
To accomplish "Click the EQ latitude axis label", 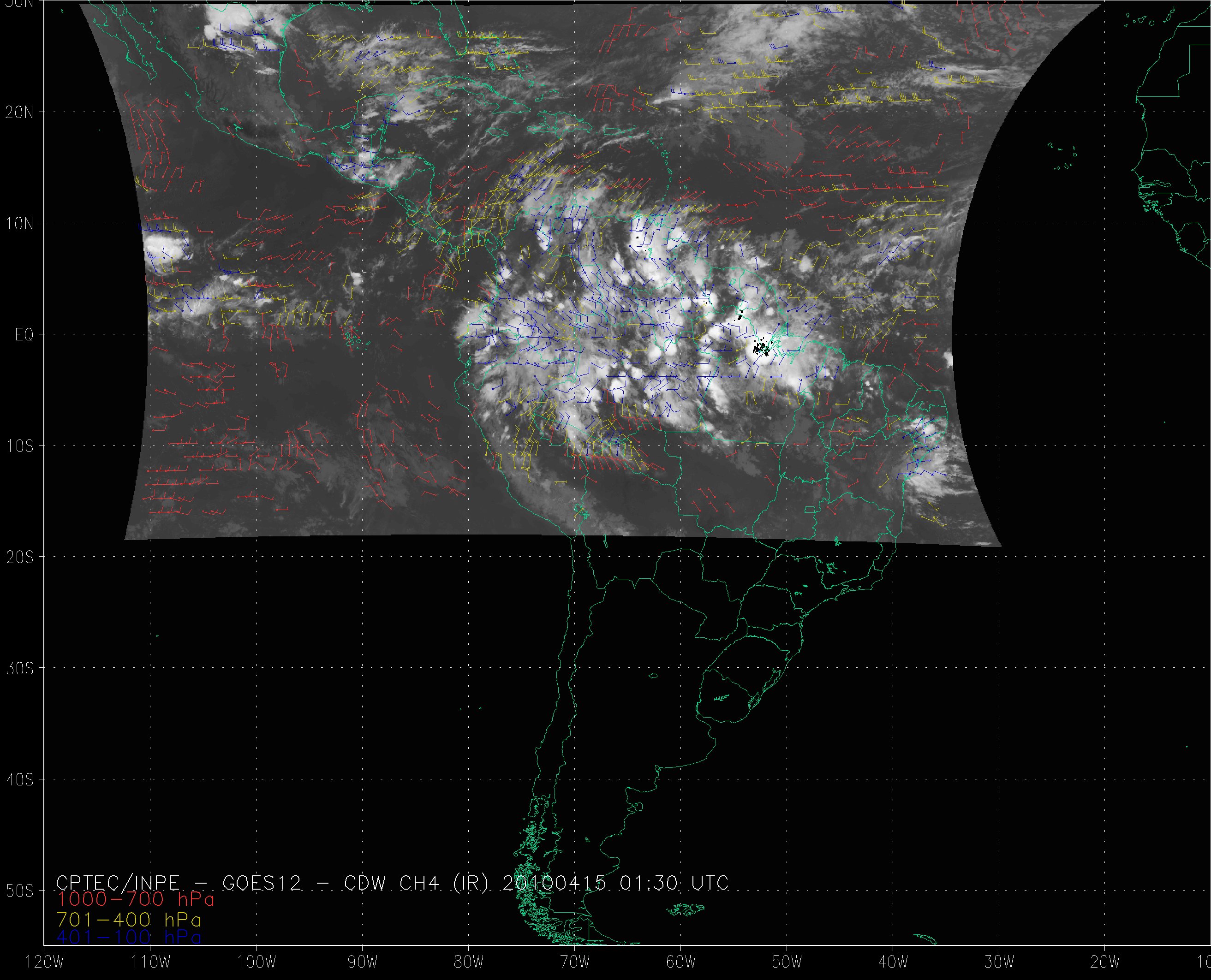I will [x=24, y=335].
